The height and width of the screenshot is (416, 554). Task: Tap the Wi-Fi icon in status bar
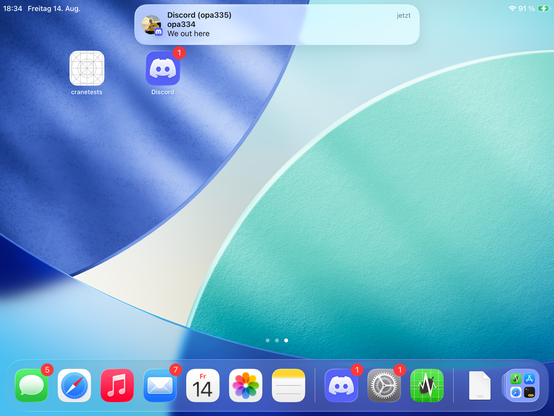tap(512, 8)
